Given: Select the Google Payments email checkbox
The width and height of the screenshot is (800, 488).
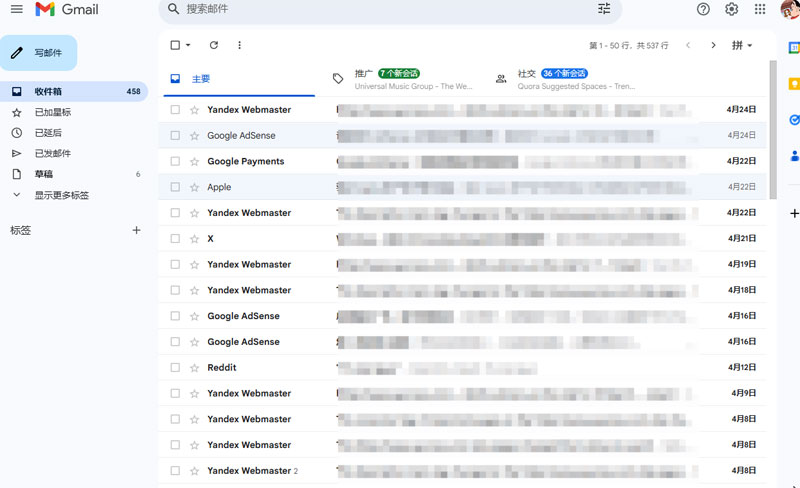Looking at the screenshot, I should point(175,161).
